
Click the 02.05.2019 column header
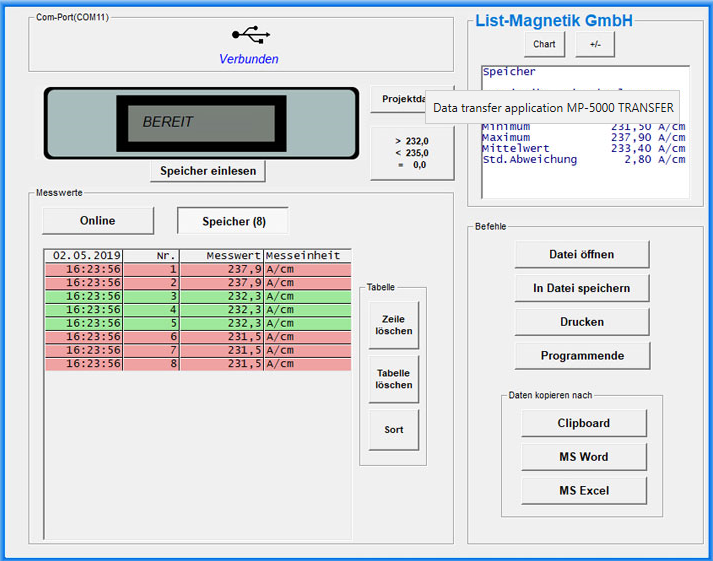click(84, 255)
